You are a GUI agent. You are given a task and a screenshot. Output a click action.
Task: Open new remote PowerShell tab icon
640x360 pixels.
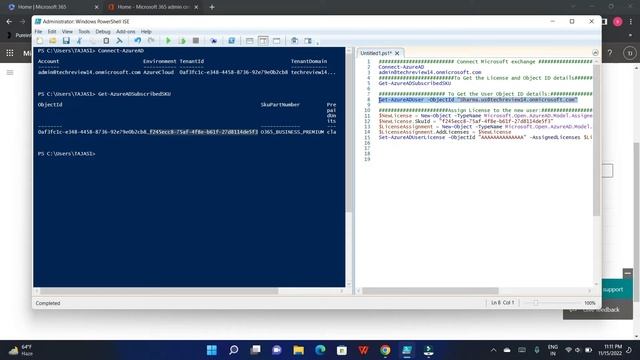(x=213, y=41)
